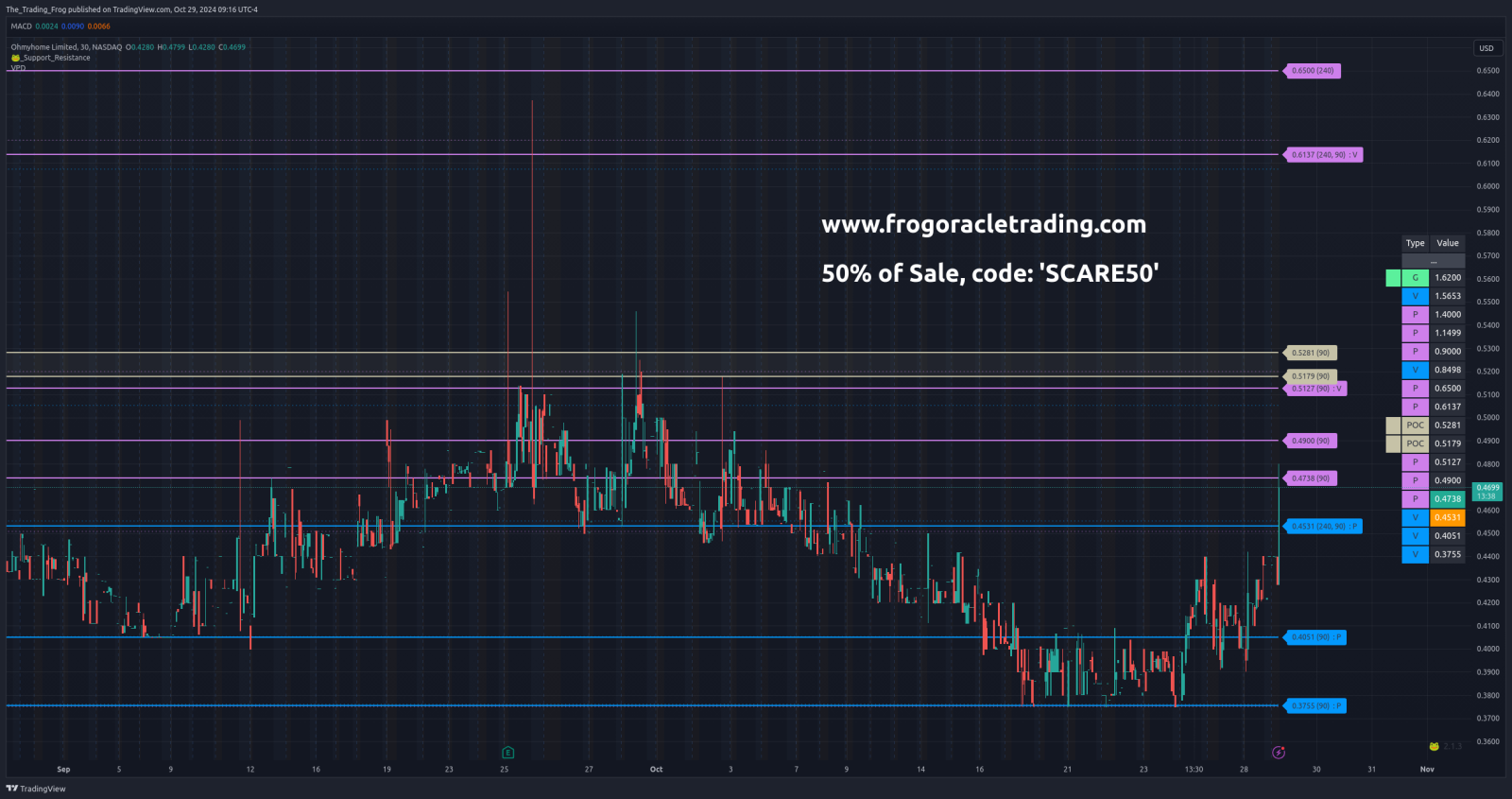Click the beige swatch beside POC 0.5179
1512x799 pixels.
pyautogui.click(x=1393, y=443)
